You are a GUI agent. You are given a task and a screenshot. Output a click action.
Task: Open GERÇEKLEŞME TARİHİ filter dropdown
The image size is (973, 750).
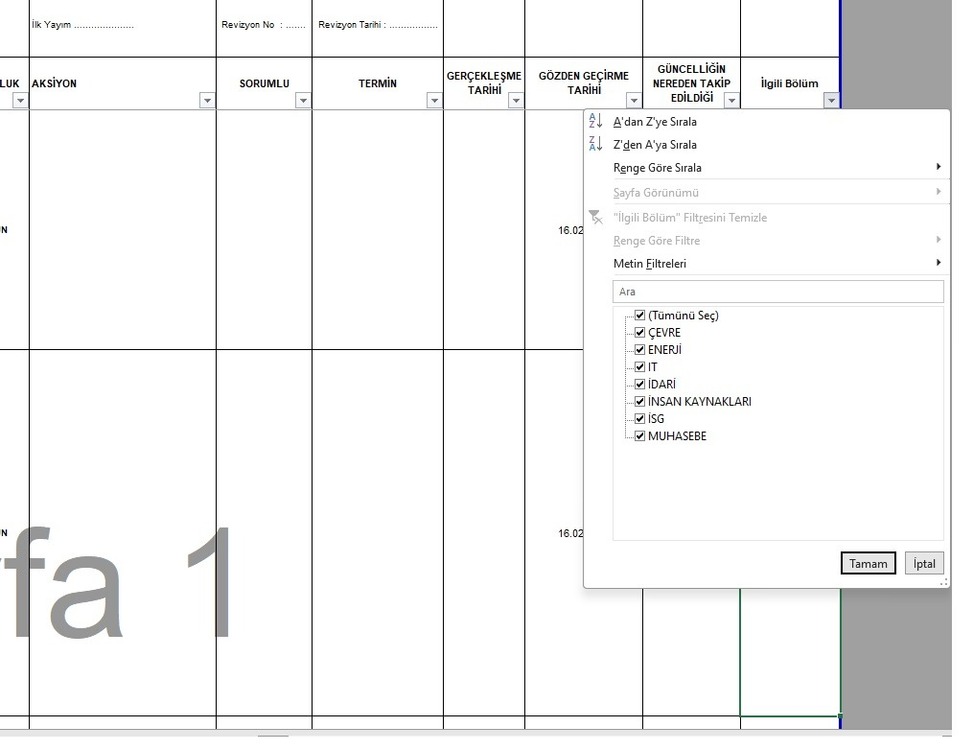[516, 100]
